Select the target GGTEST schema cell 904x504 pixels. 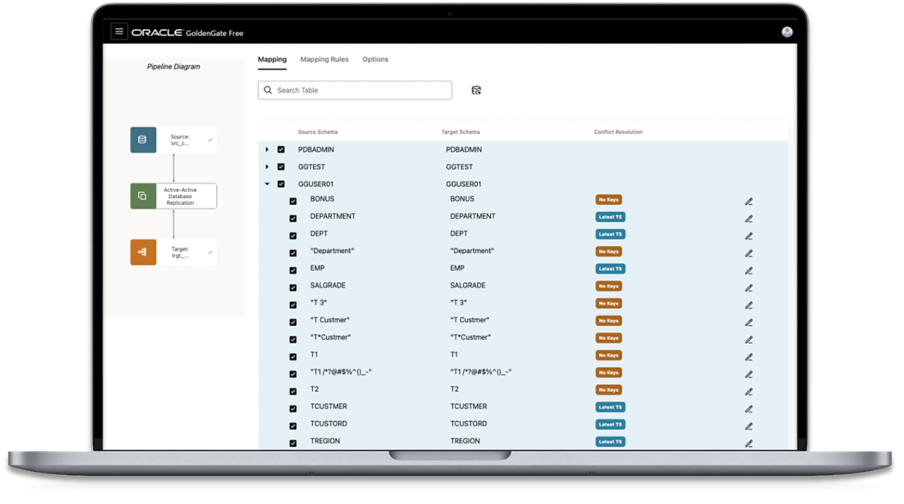(x=459, y=167)
